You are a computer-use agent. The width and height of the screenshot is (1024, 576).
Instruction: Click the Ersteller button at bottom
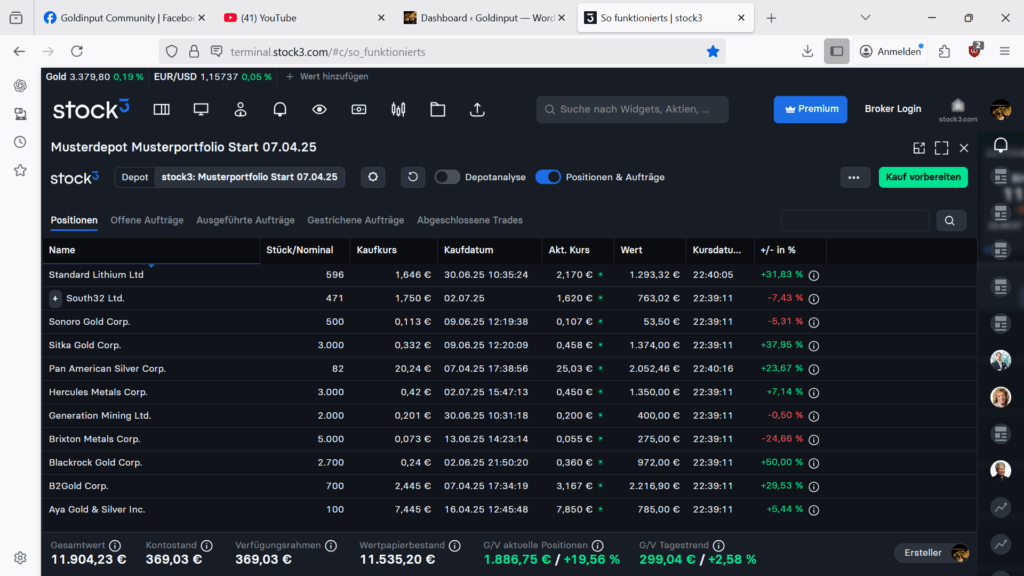point(932,553)
